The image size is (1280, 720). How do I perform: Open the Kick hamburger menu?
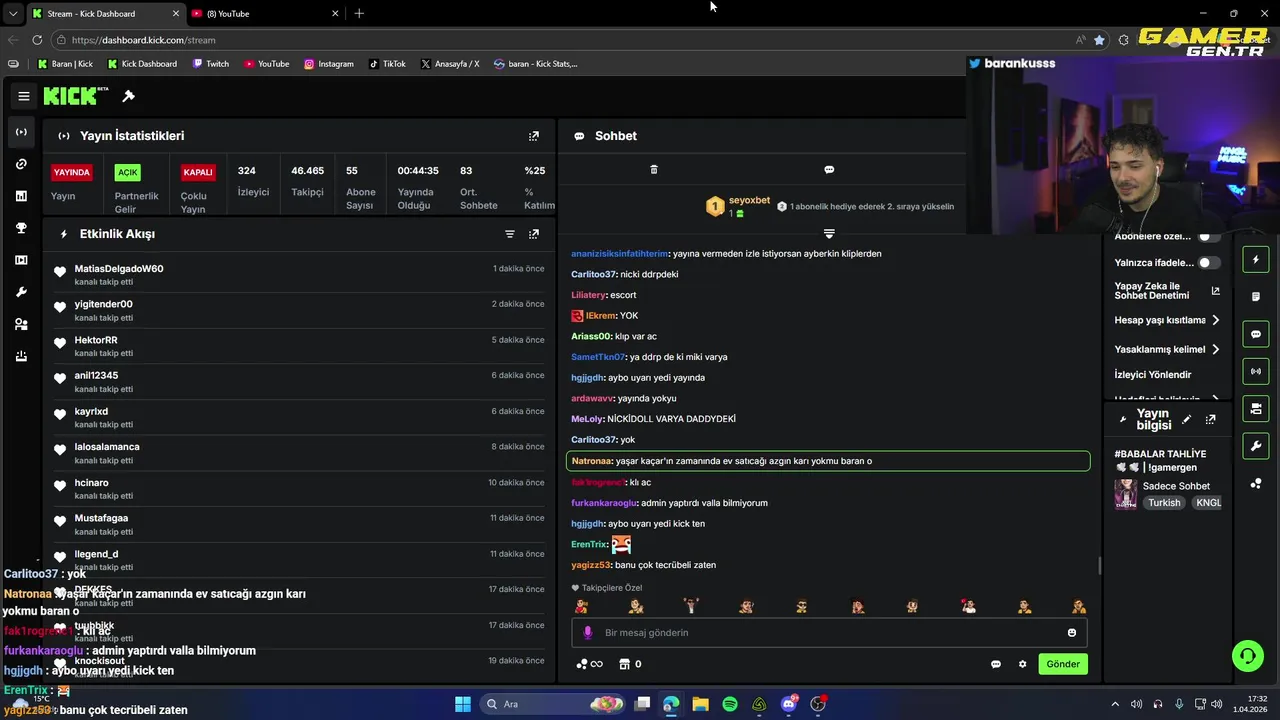point(23,96)
